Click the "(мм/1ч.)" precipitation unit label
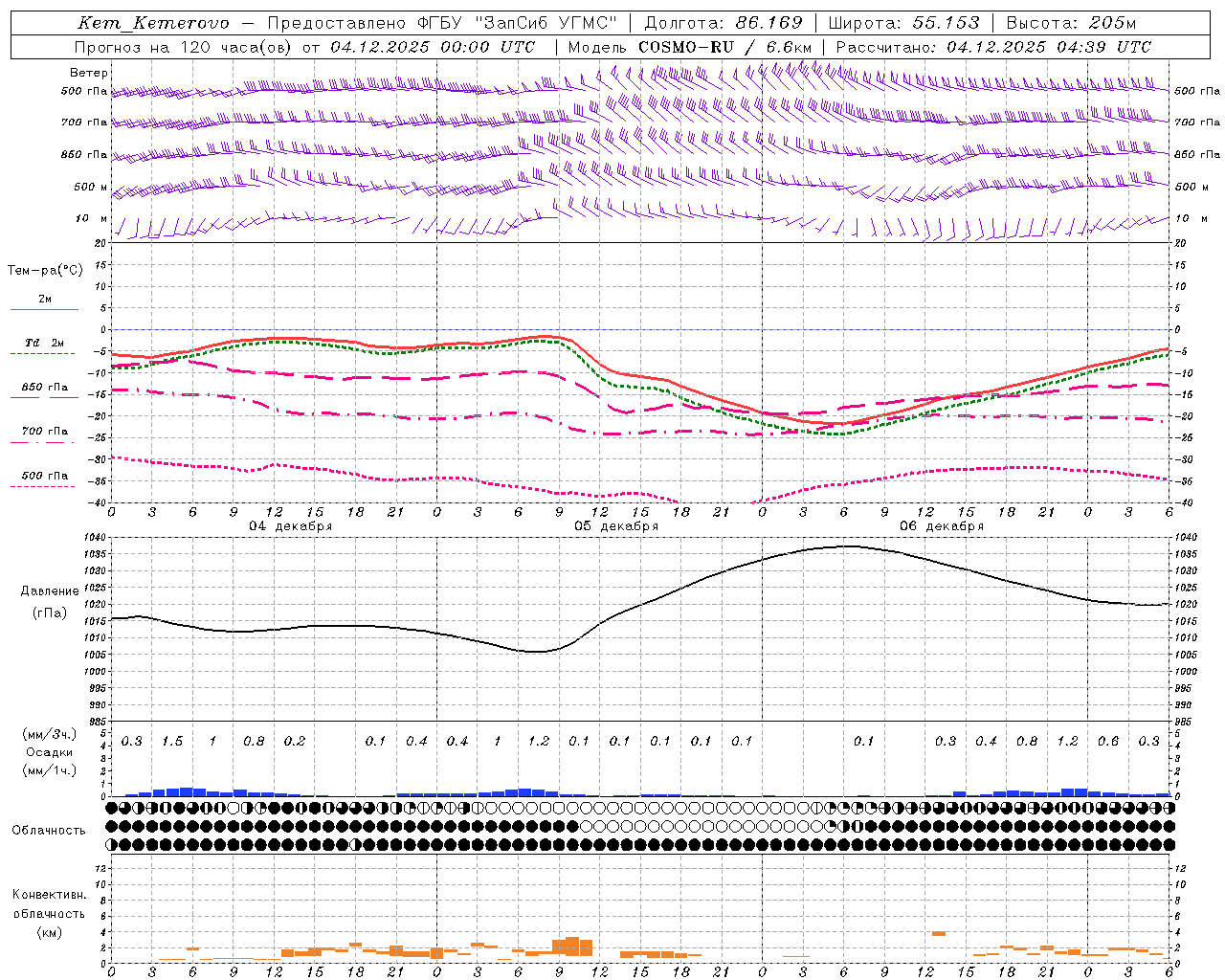1225x980 pixels. (x=49, y=770)
